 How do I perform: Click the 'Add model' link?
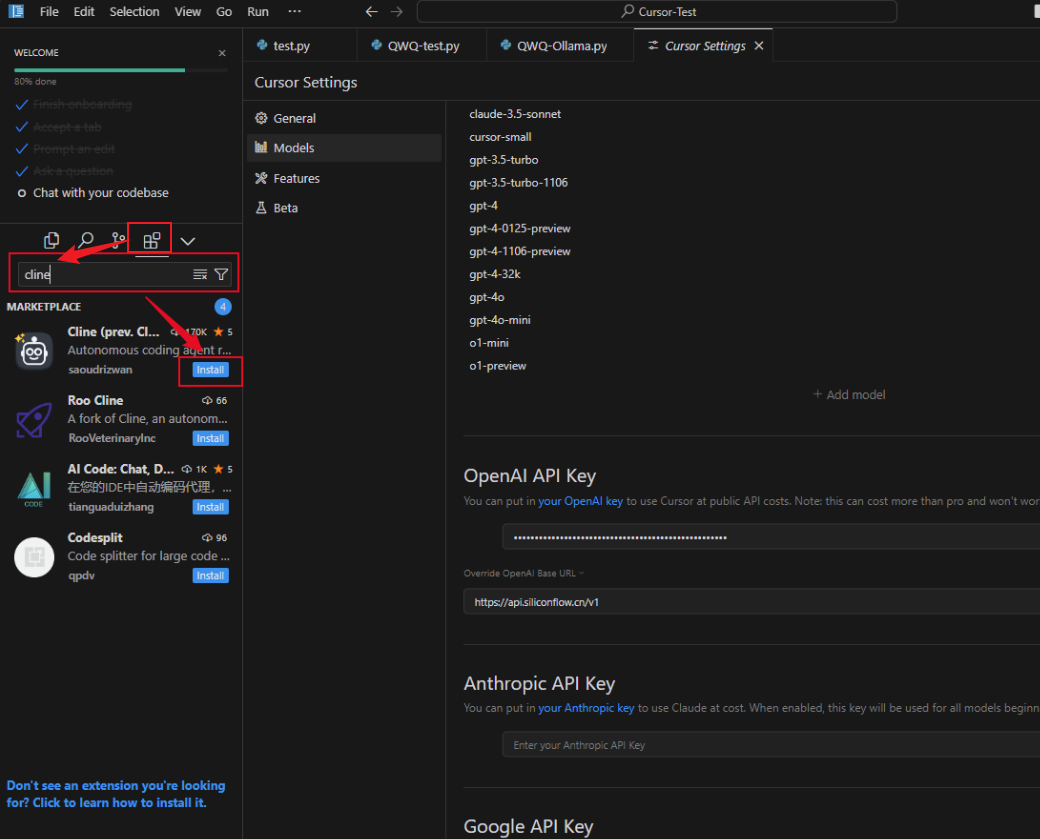pyautogui.click(x=849, y=395)
